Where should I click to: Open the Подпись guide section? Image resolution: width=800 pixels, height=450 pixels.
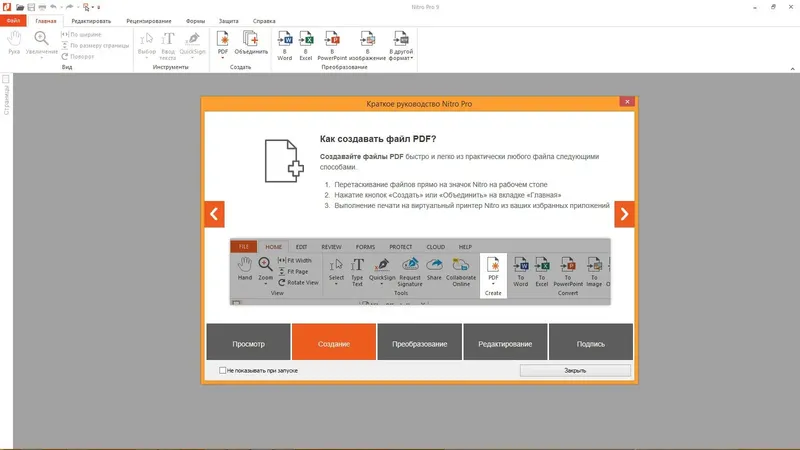coord(591,342)
